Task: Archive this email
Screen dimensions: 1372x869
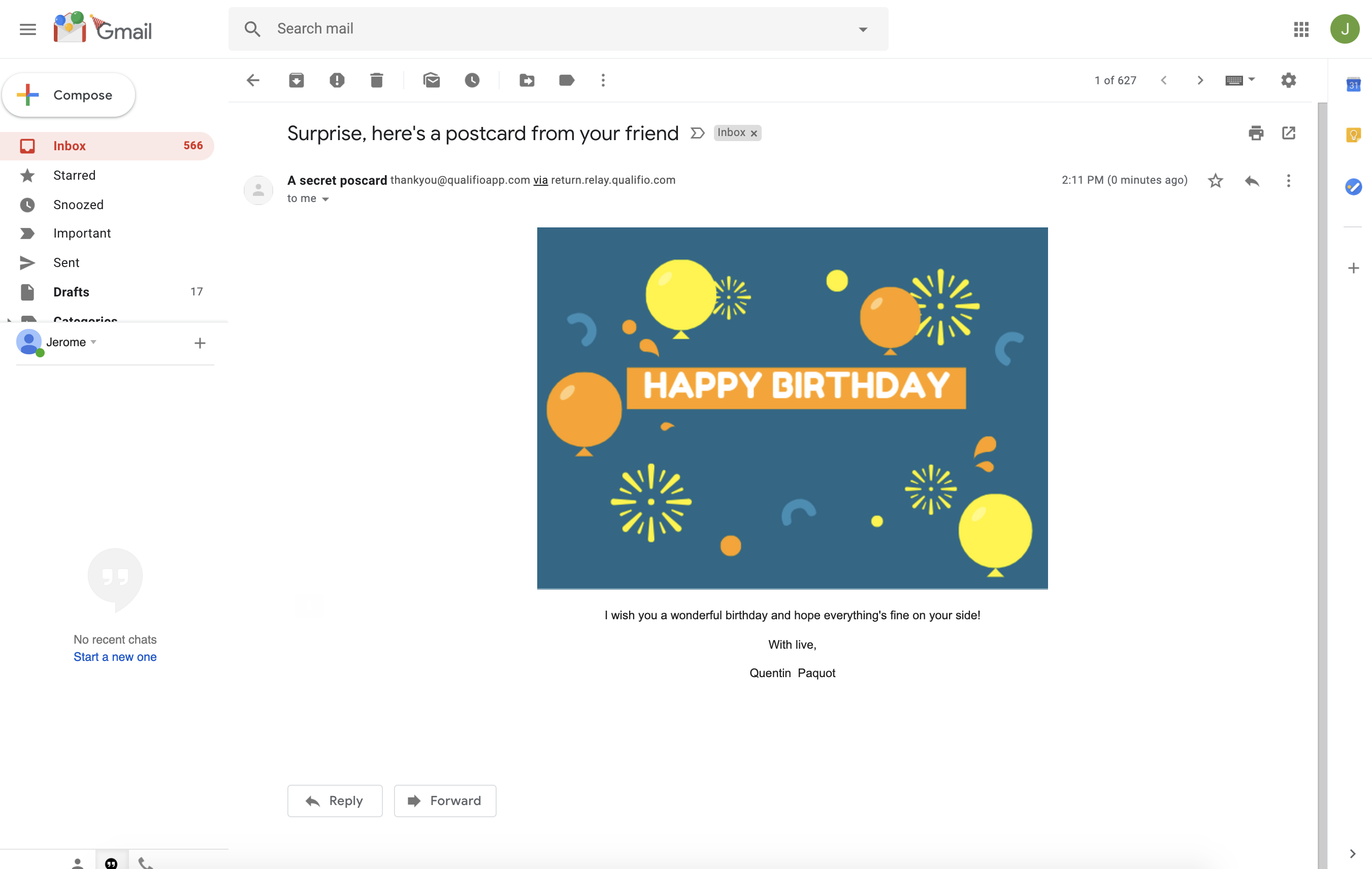Action: [x=296, y=80]
